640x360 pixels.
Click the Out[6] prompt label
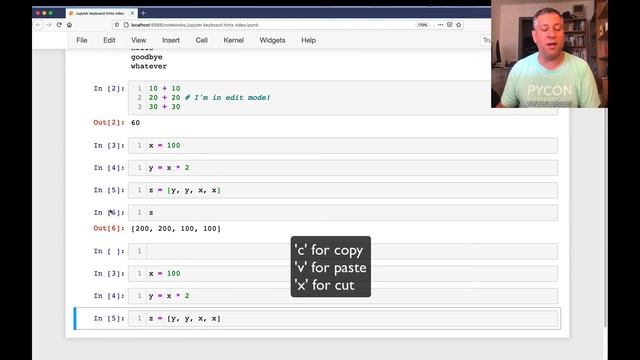(x=109, y=228)
